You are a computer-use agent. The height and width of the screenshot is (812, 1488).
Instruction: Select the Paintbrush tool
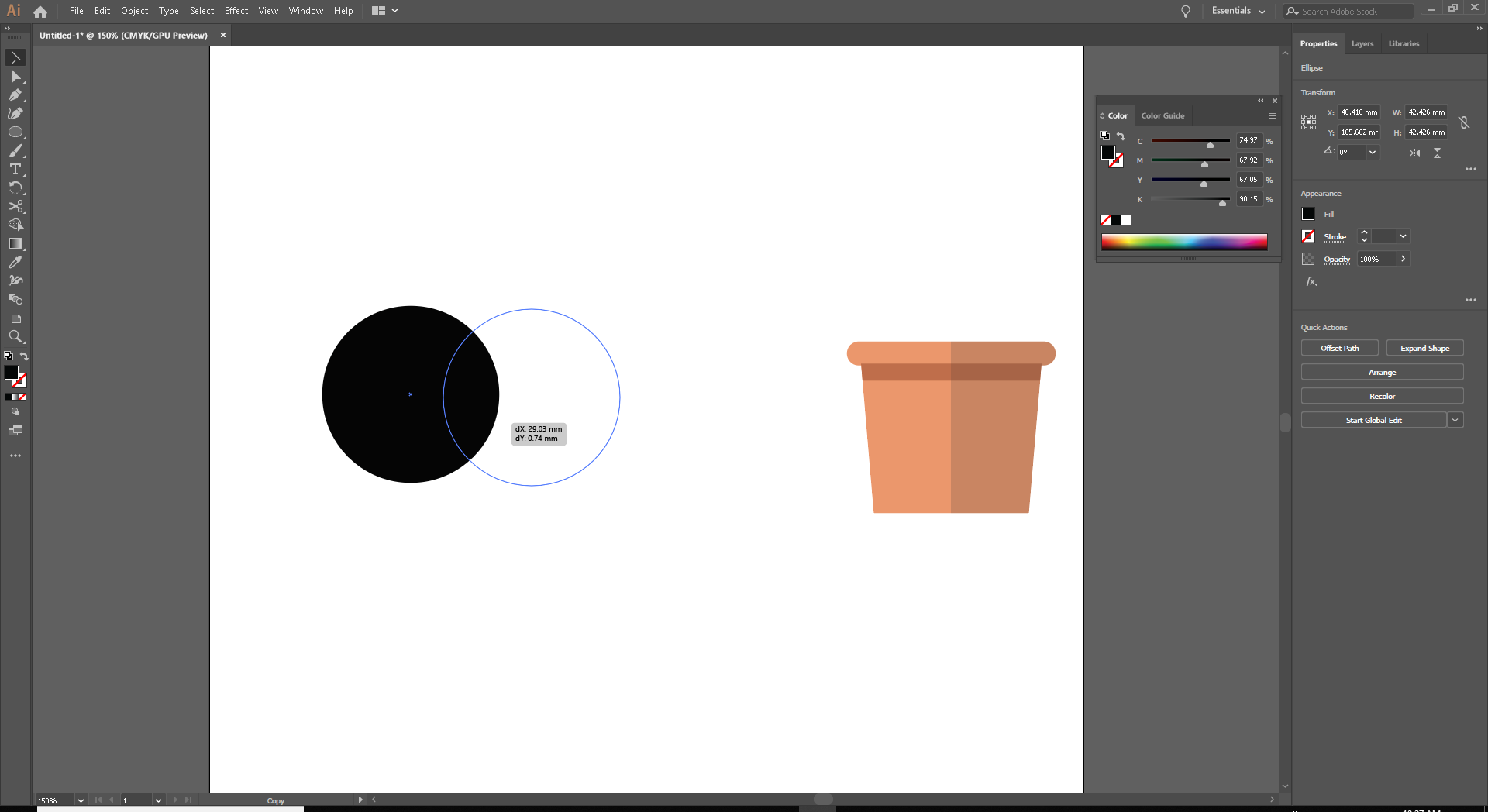coord(15,151)
